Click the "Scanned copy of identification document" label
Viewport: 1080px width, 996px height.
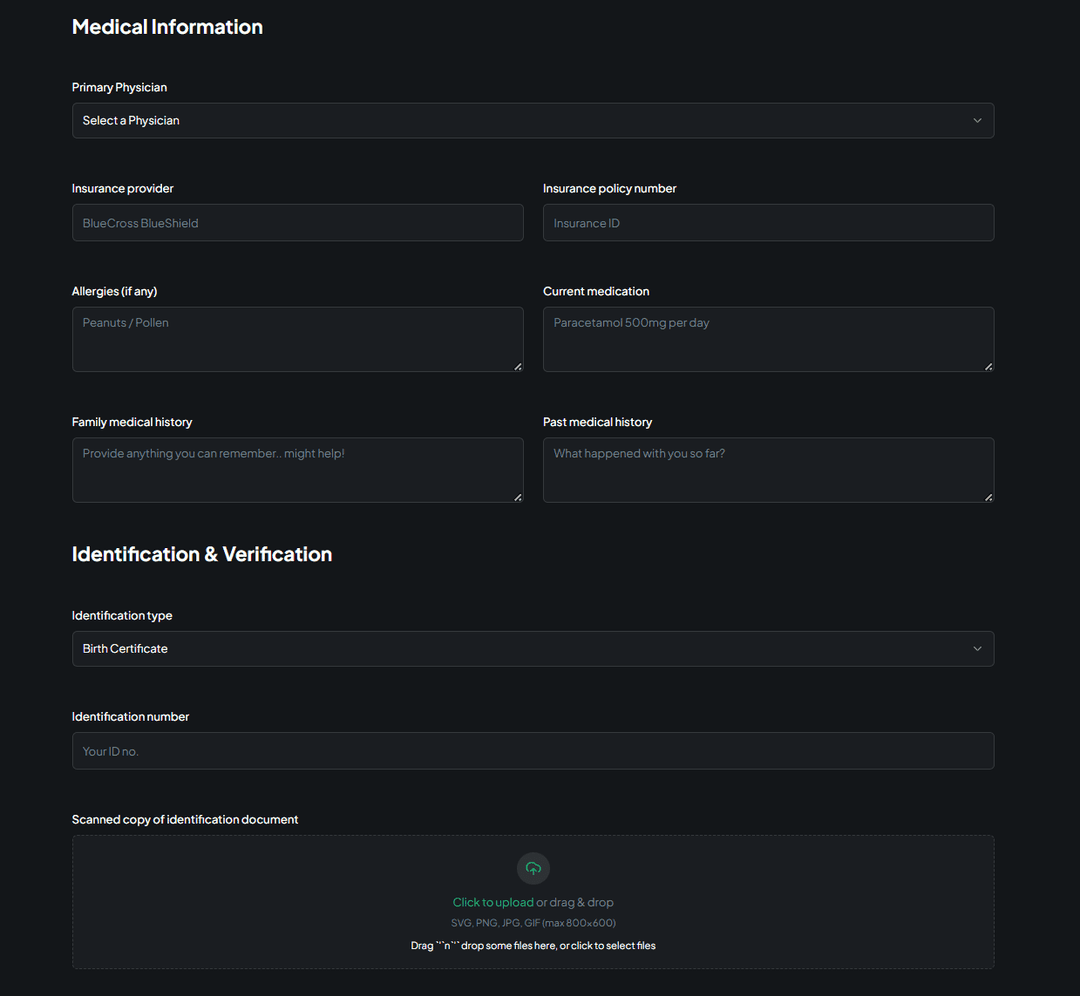185,820
